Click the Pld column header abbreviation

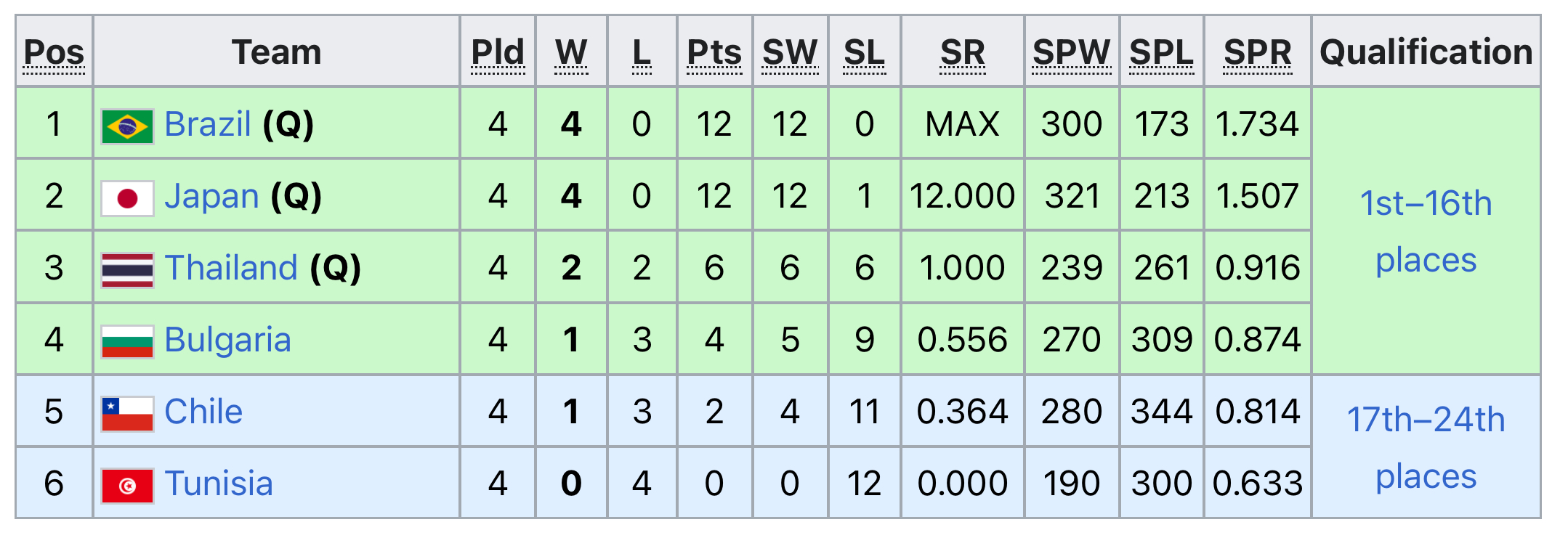tap(498, 53)
